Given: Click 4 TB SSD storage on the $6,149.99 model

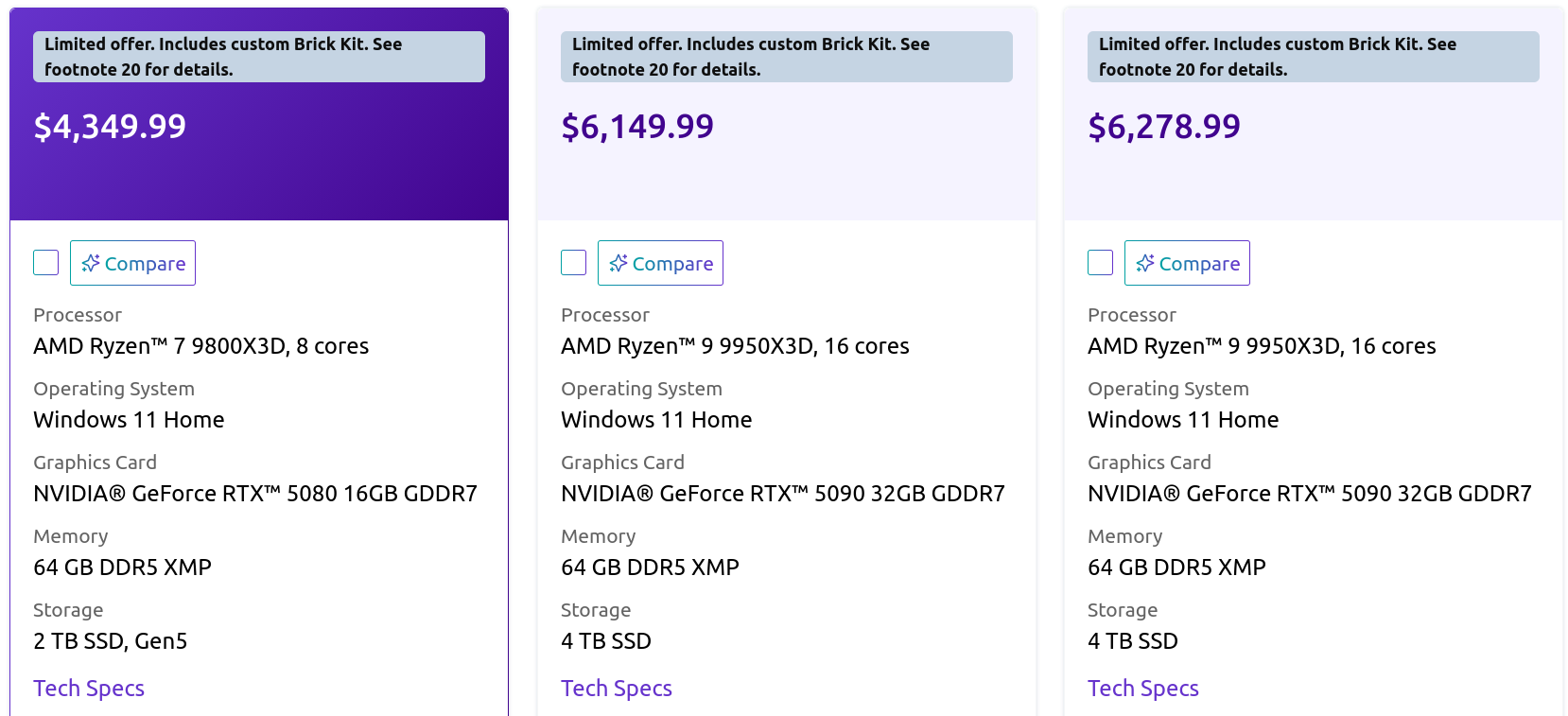Looking at the screenshot, I should 606,641.
